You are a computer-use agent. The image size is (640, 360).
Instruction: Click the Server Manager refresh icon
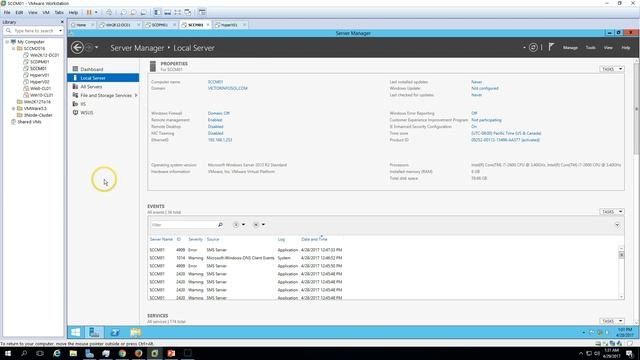tap(533, 48)
